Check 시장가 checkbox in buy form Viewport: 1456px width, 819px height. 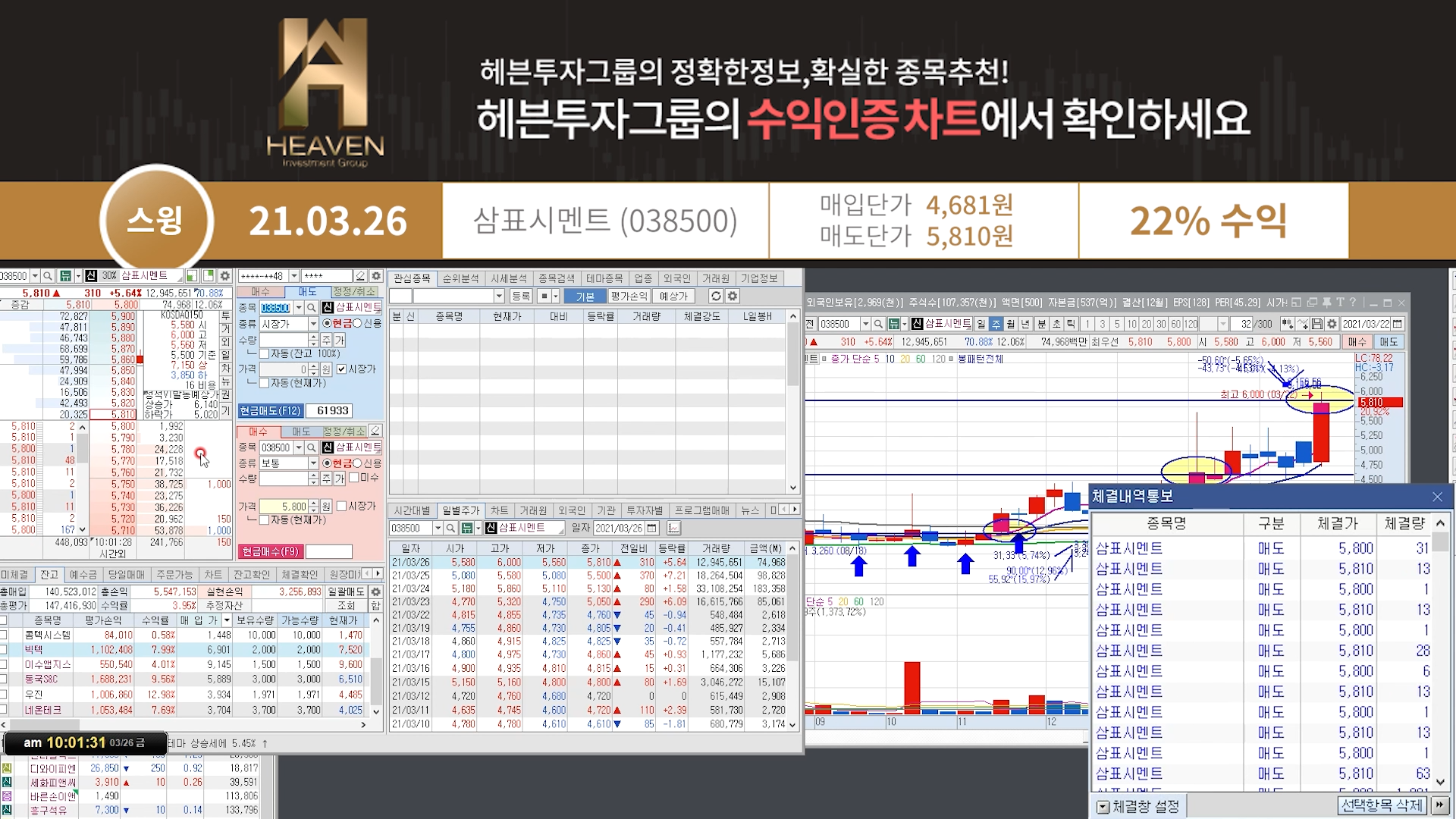tap(341, 506)
